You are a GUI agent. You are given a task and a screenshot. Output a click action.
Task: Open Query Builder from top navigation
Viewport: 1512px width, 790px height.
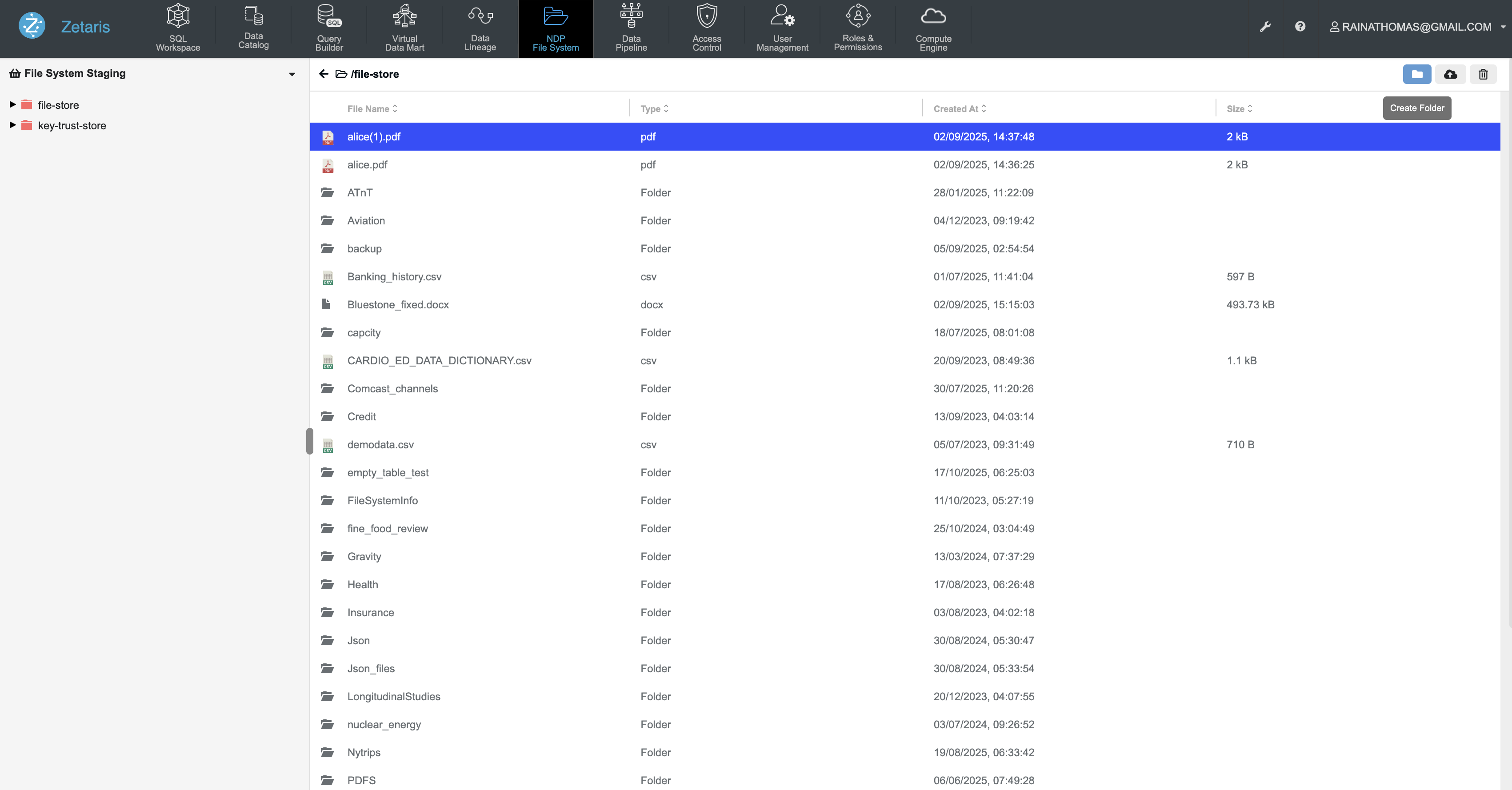(329, 28)
